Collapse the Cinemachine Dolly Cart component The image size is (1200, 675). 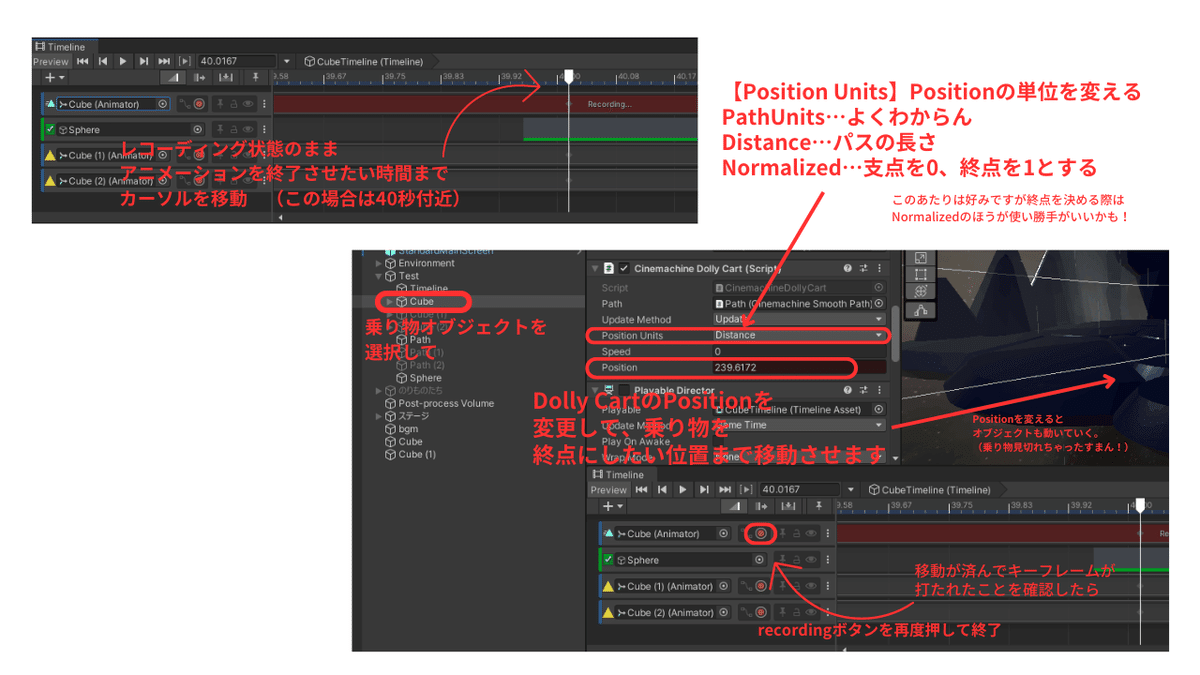[x=595, y=269]
